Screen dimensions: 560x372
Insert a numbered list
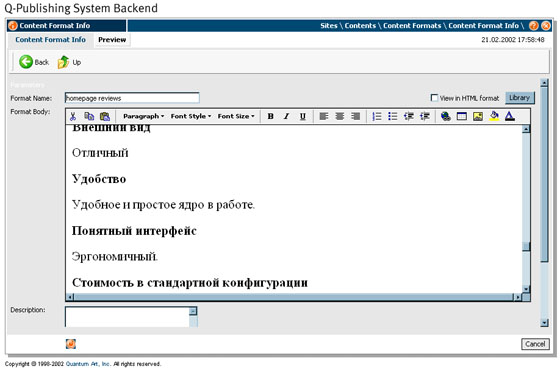377,116
